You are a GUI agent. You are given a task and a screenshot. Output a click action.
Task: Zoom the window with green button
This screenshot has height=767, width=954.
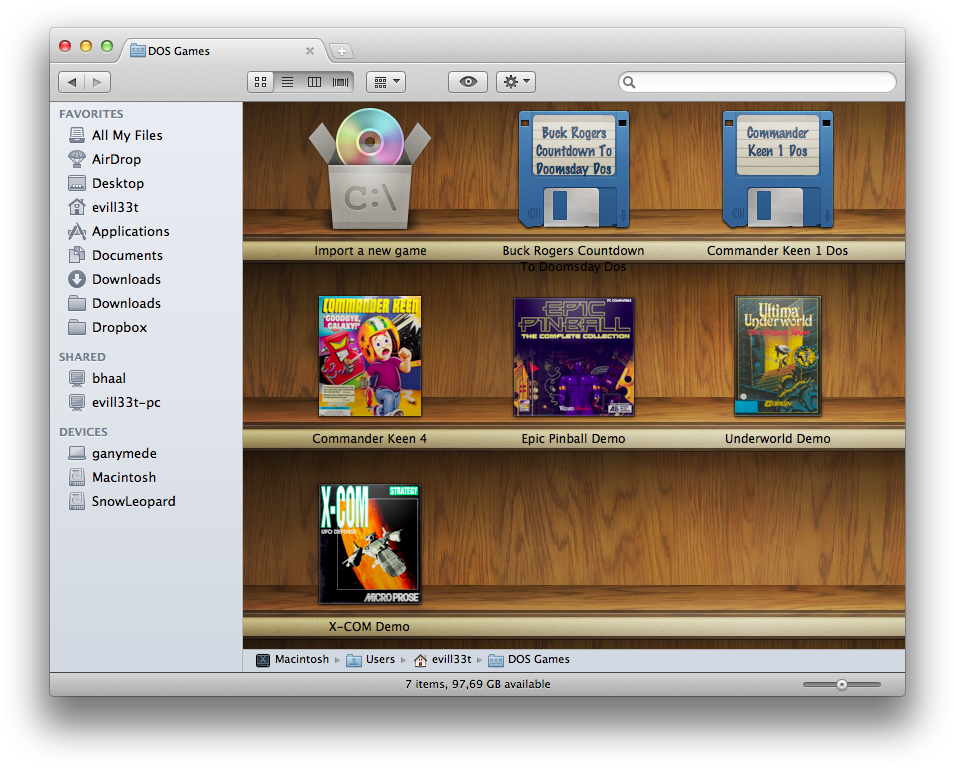coord(107,46)
